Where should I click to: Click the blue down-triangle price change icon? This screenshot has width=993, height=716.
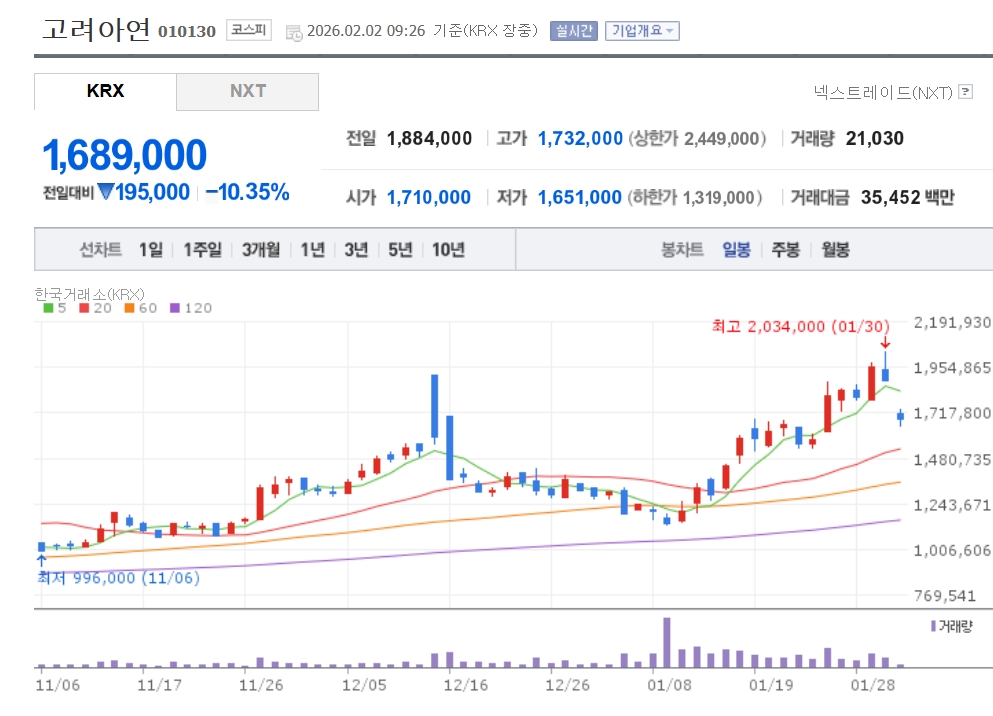pyautogui.click(x=106, y=192)
